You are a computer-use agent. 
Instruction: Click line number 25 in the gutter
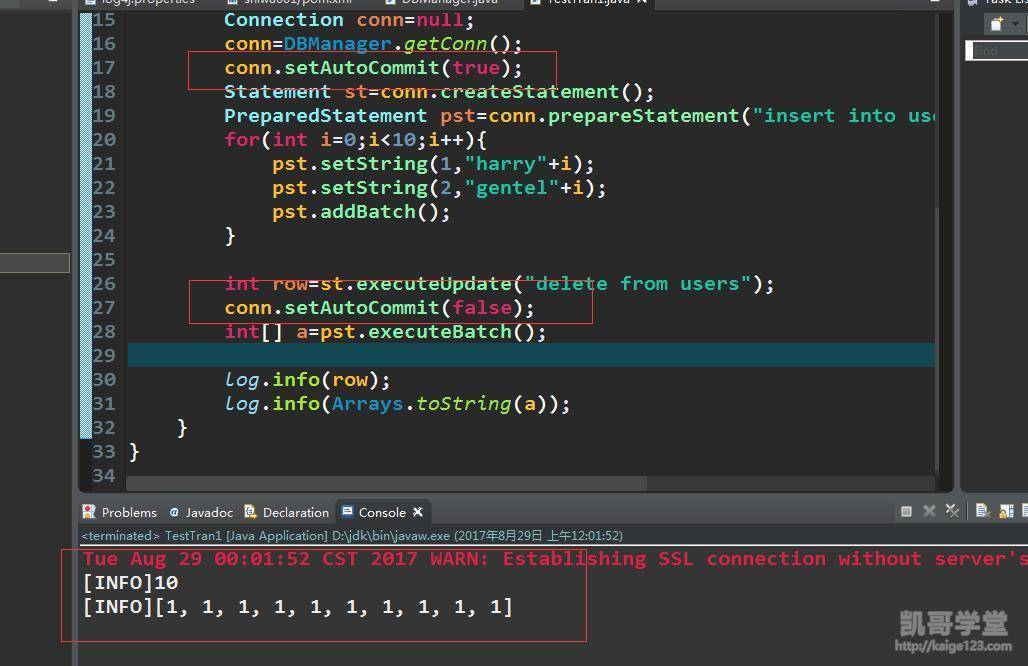(104, 260)
